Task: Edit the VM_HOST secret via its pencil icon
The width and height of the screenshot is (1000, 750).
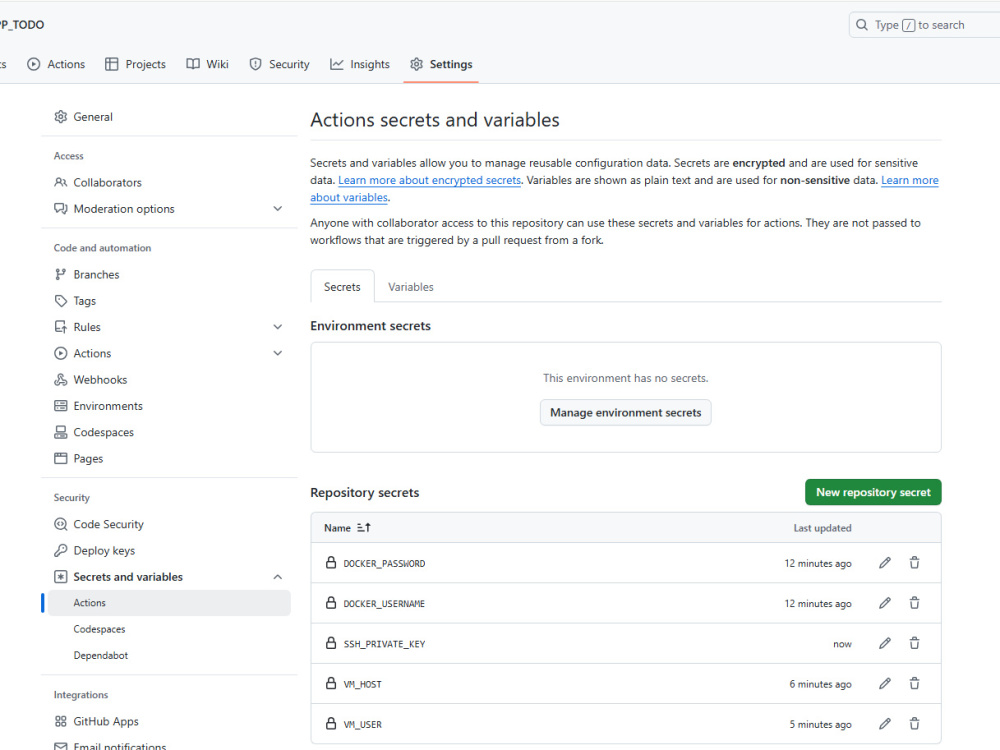Action: coord(885,684)
